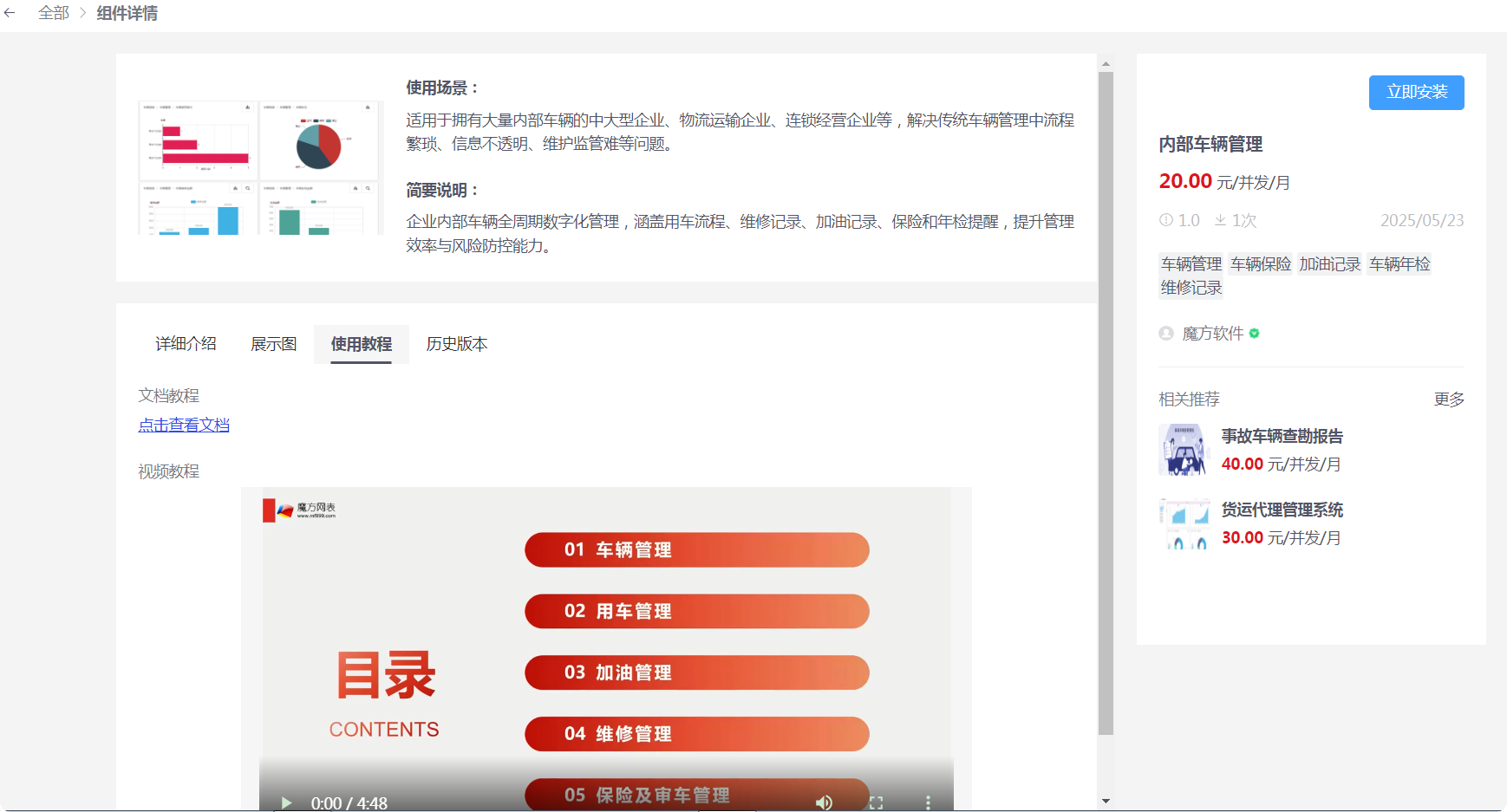This screenshot has width=1507, height=812.
Task: Click the 01 车辆管理 bar in the video
Action: coord(696,549)
